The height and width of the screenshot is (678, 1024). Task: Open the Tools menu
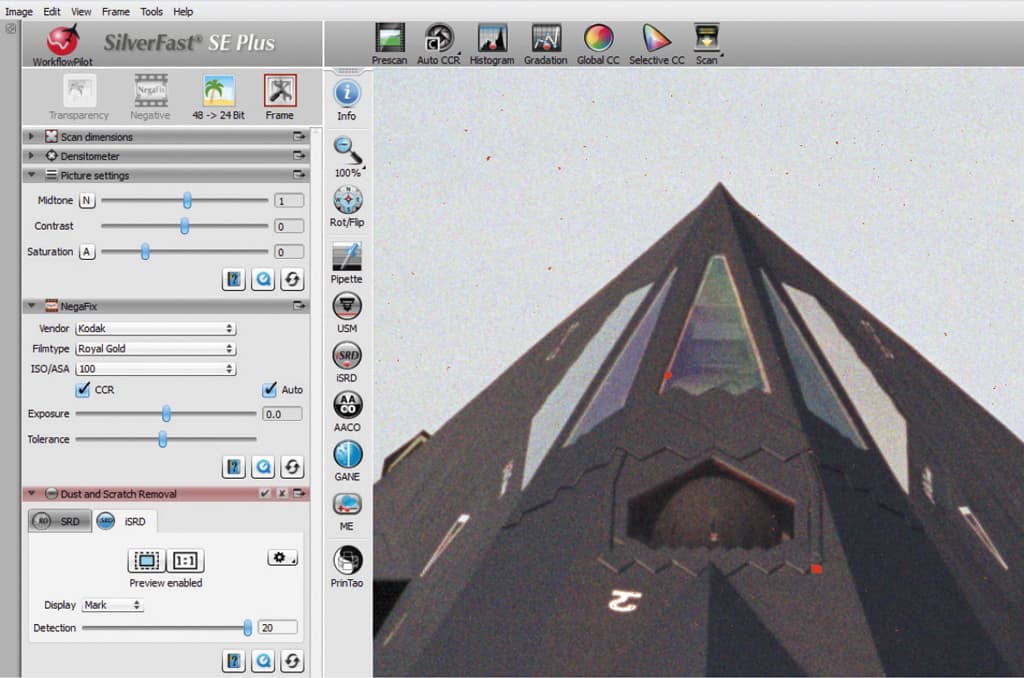click(x=152, y=11)
